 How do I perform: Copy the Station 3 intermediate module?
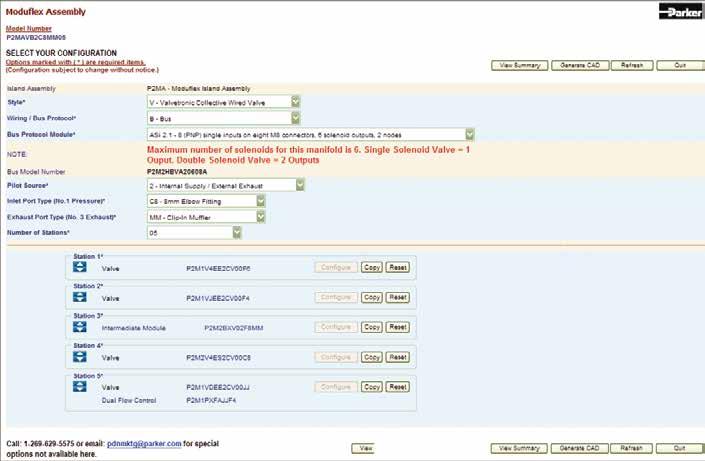click(x=372, y=327)
